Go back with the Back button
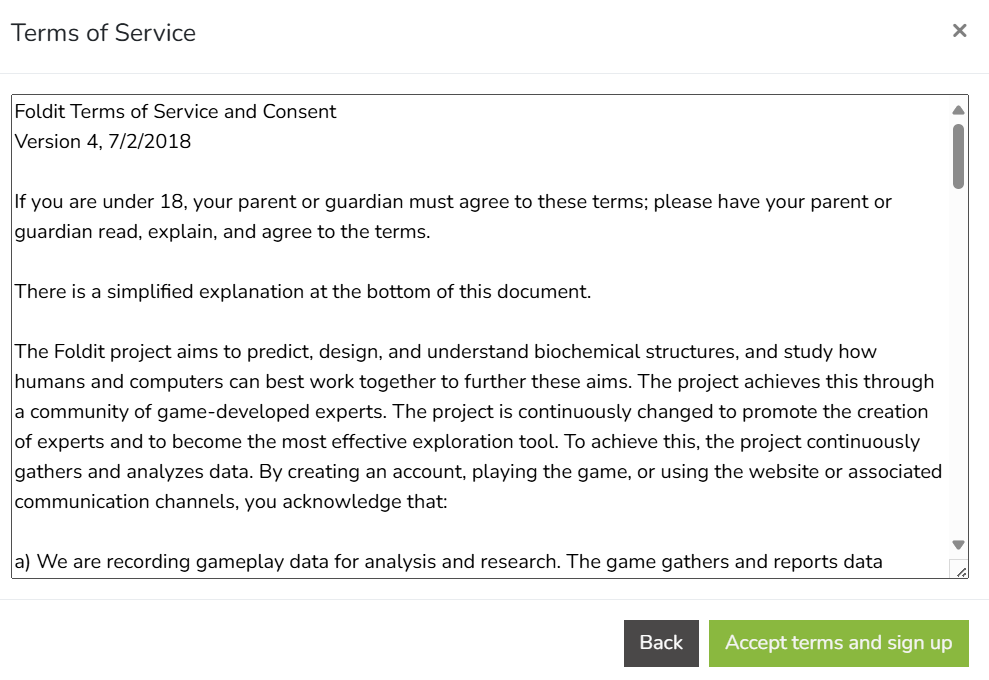 (x=661, y=643)
